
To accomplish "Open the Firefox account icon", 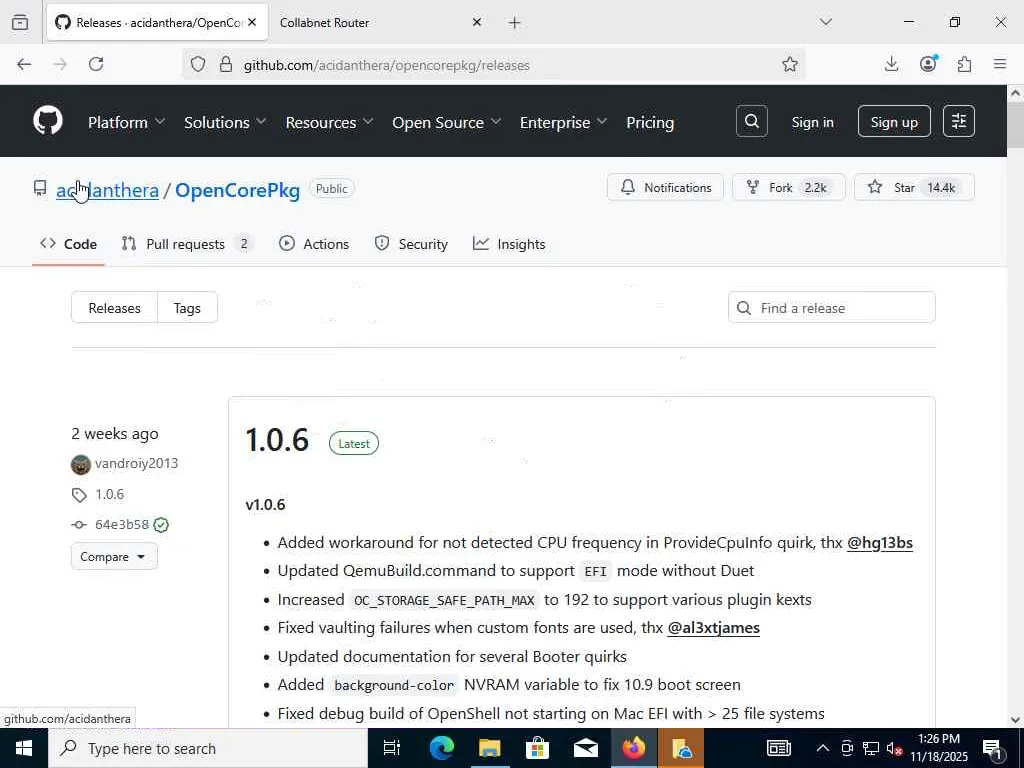I will (928, 64).
